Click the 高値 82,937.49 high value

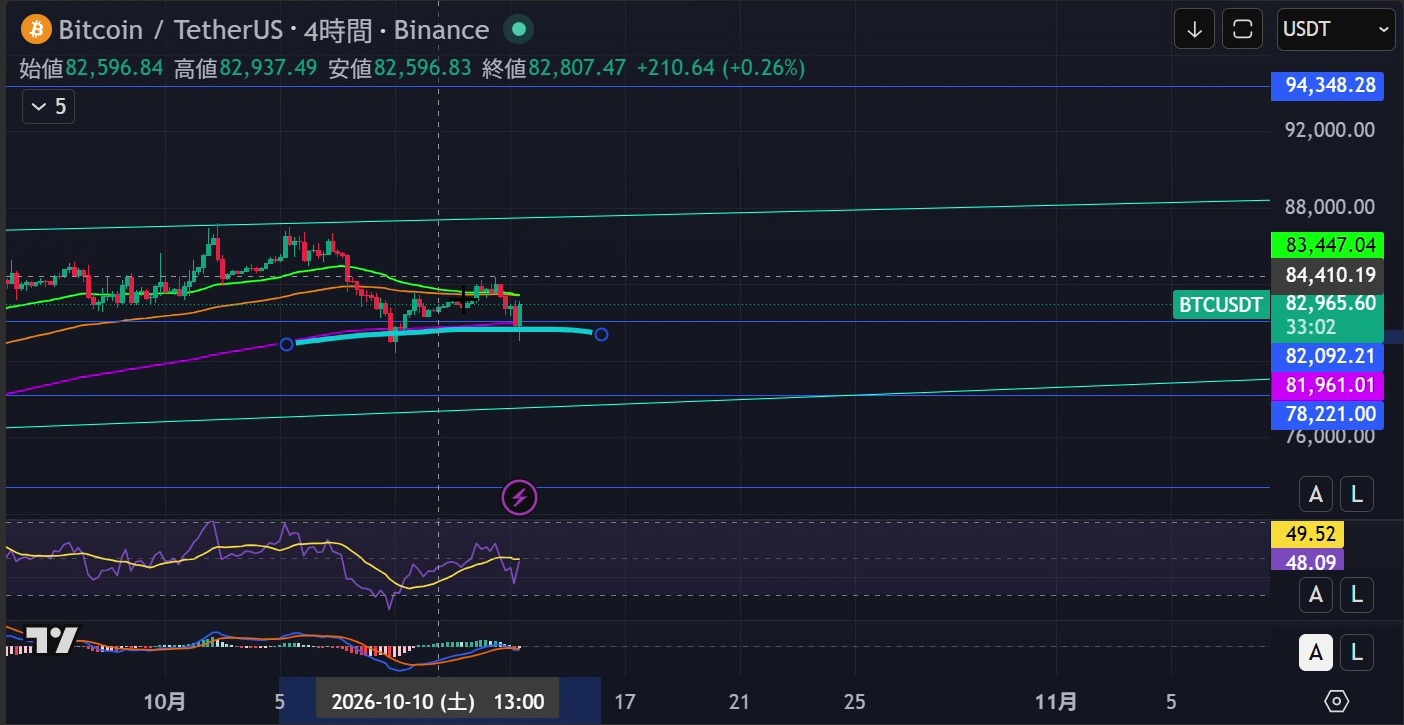pyautogui.click(x=245, y=68)
